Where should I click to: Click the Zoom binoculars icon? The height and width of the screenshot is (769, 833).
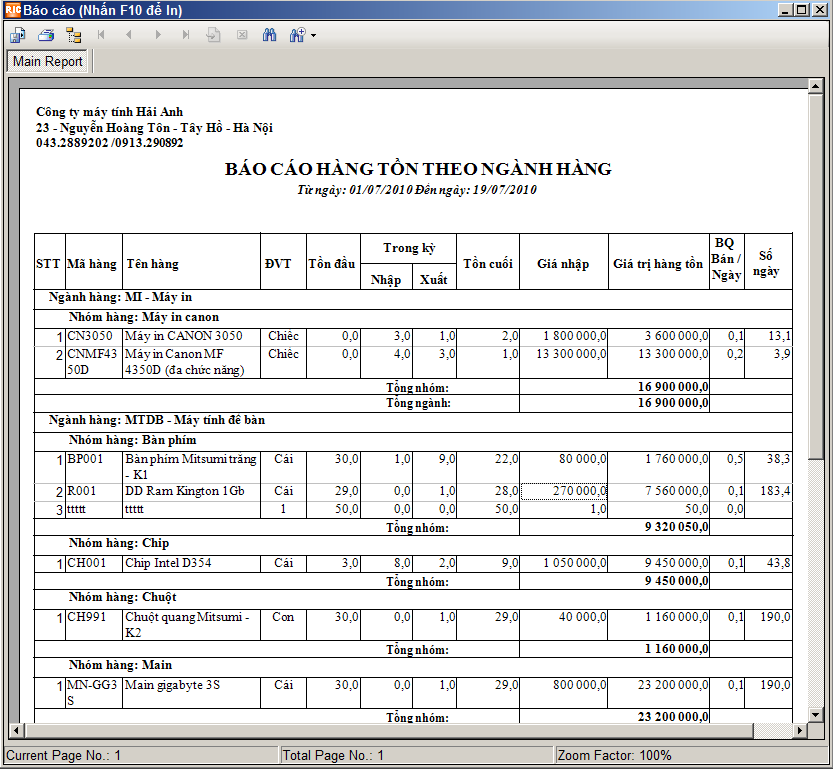[297, 35]
